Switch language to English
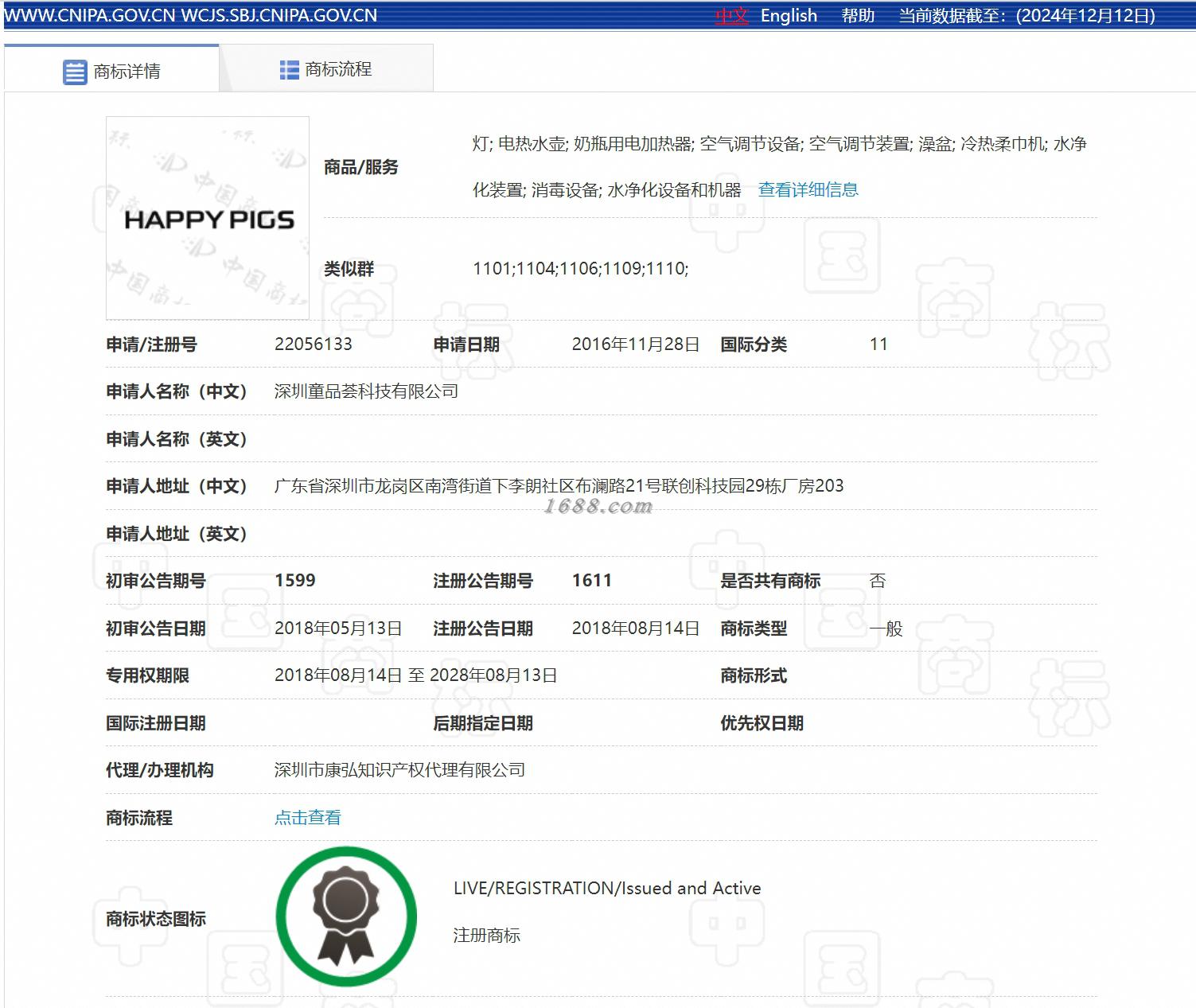The height and width of the screenshot is (1008, 1196). point(789,16)
